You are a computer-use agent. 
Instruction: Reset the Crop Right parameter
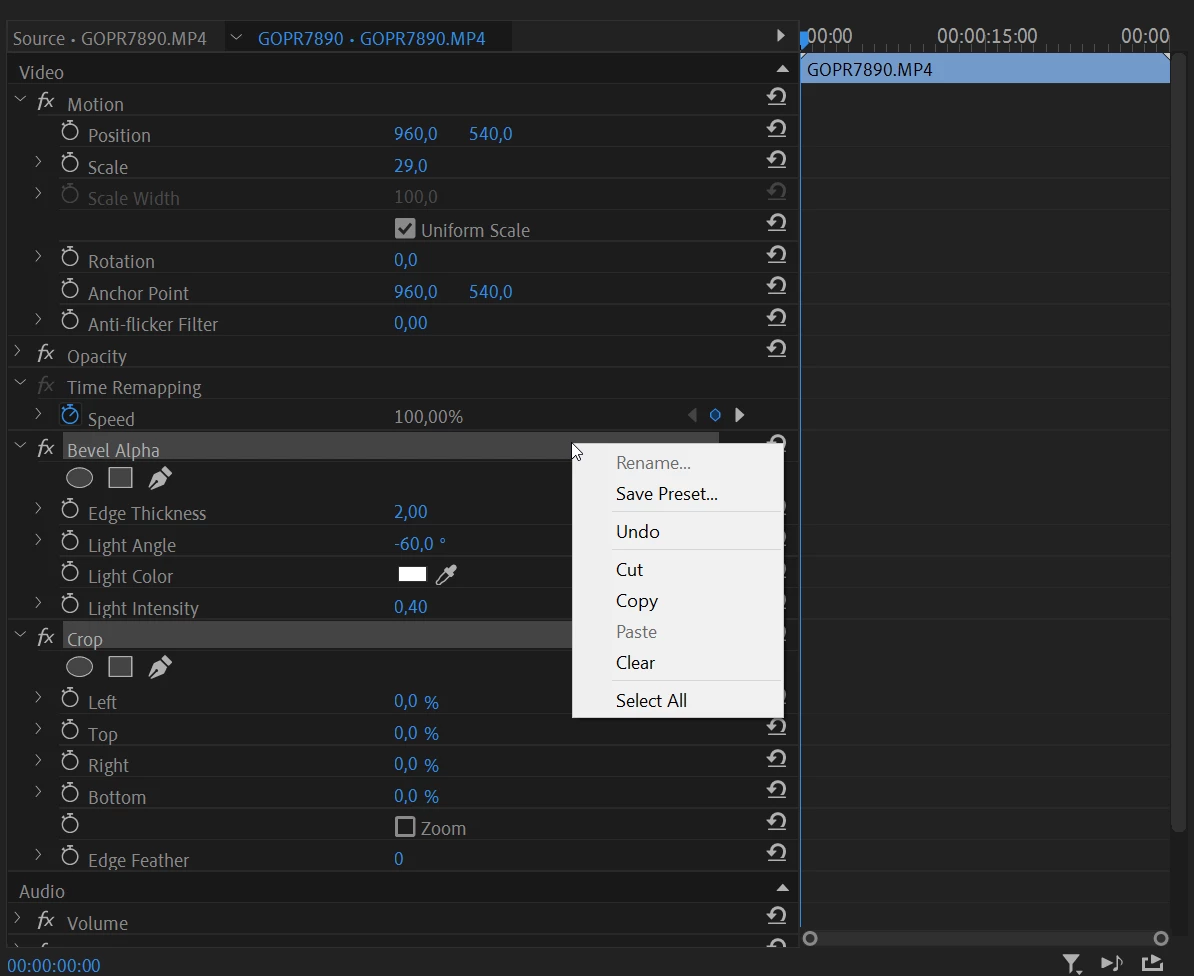coord(776,759)
